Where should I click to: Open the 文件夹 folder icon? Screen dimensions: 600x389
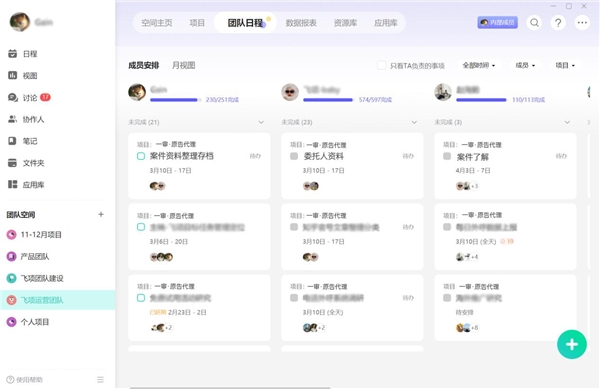click(x=13, y=163)
